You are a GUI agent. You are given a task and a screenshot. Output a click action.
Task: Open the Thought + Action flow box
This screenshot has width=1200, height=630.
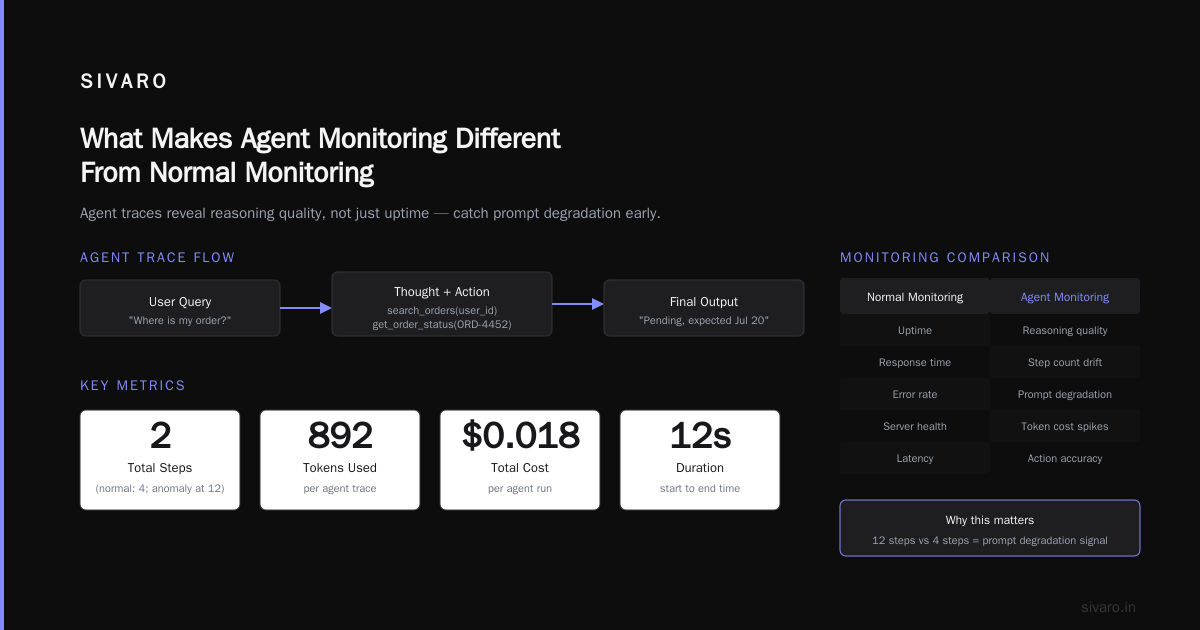[x=442, y=304]
